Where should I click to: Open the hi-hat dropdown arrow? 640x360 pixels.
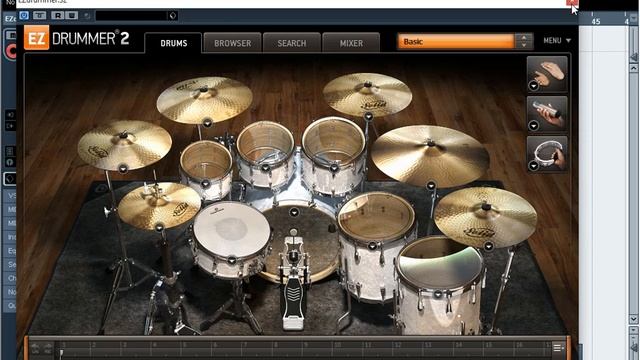[160, 228]
